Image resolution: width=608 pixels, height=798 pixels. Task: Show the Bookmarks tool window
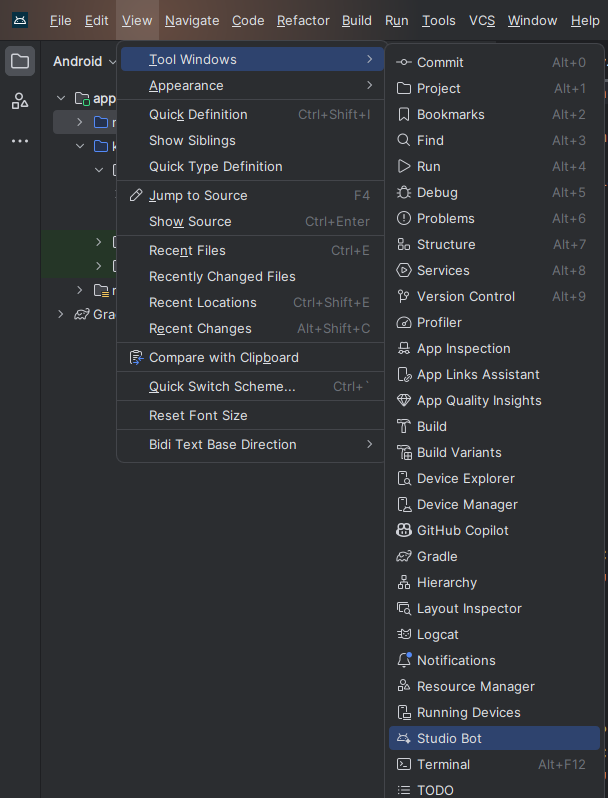tap(494, 115)
